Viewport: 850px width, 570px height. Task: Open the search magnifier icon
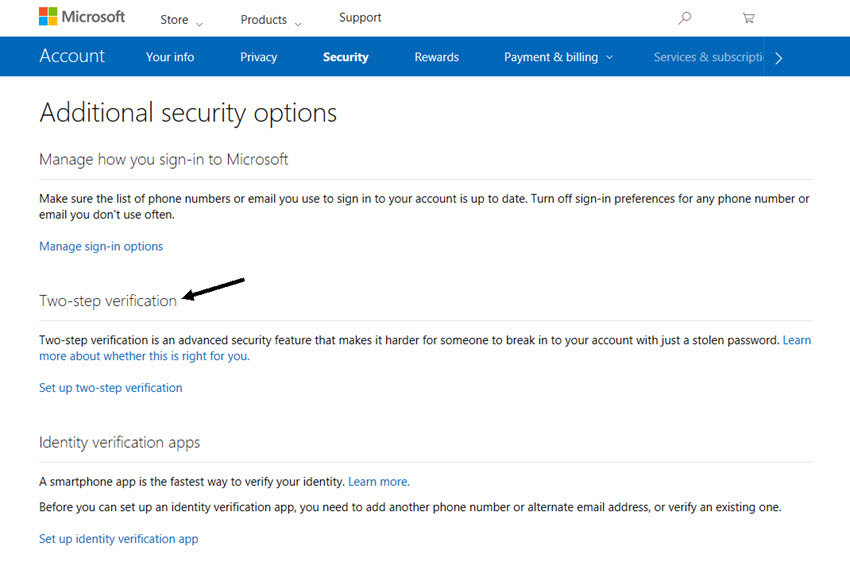(x=685, y=18)
